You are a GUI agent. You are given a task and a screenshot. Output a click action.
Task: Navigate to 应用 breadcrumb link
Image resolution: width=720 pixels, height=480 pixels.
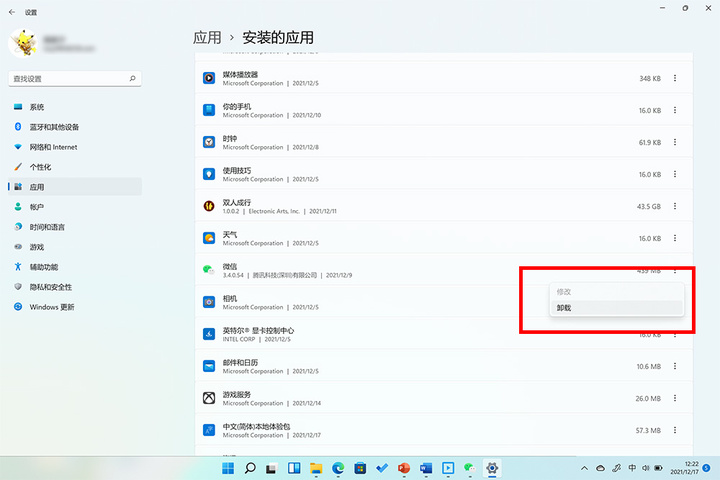(x=207, y=38)
